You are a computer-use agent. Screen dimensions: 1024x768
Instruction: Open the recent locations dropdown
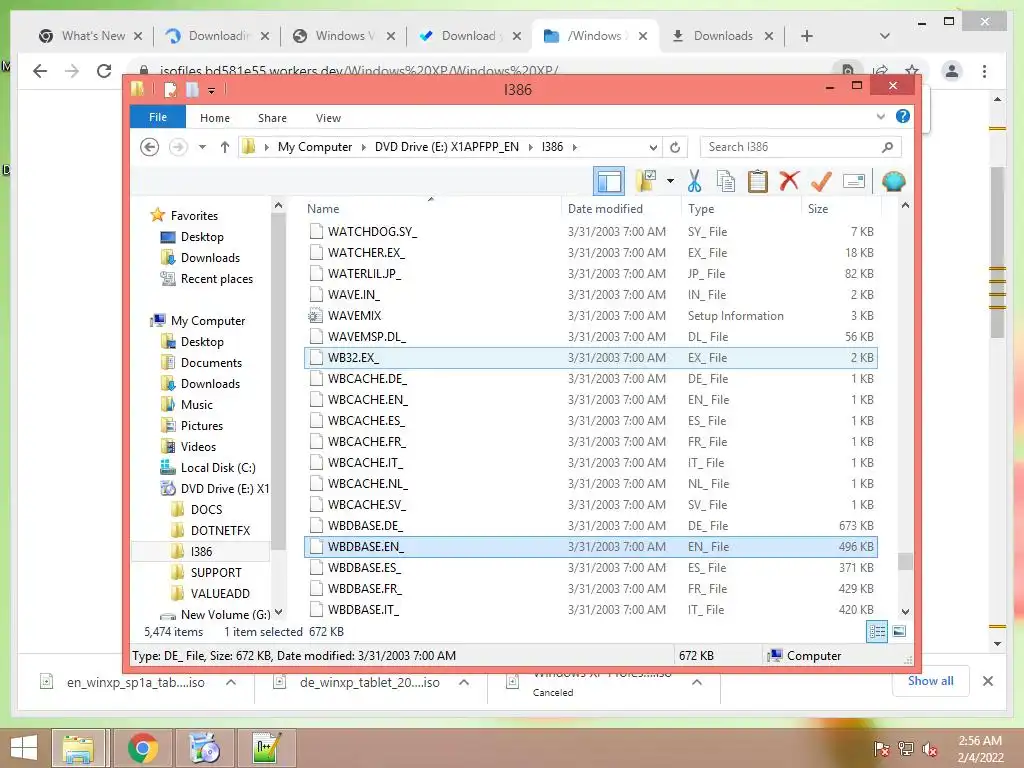pyautogui.click(x=202, y=147)
